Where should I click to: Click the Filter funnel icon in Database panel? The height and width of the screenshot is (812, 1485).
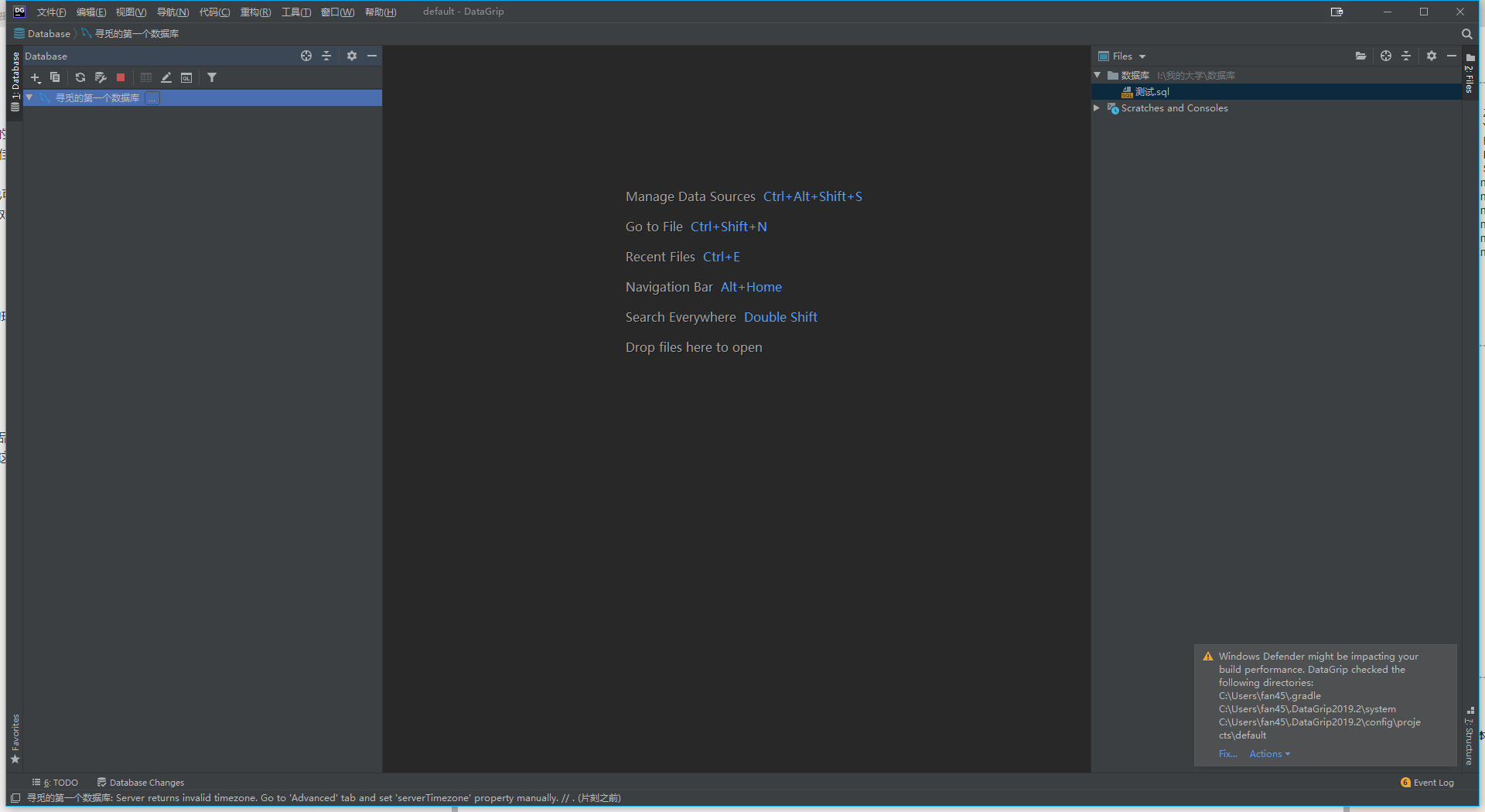click(x=212, y=77)
